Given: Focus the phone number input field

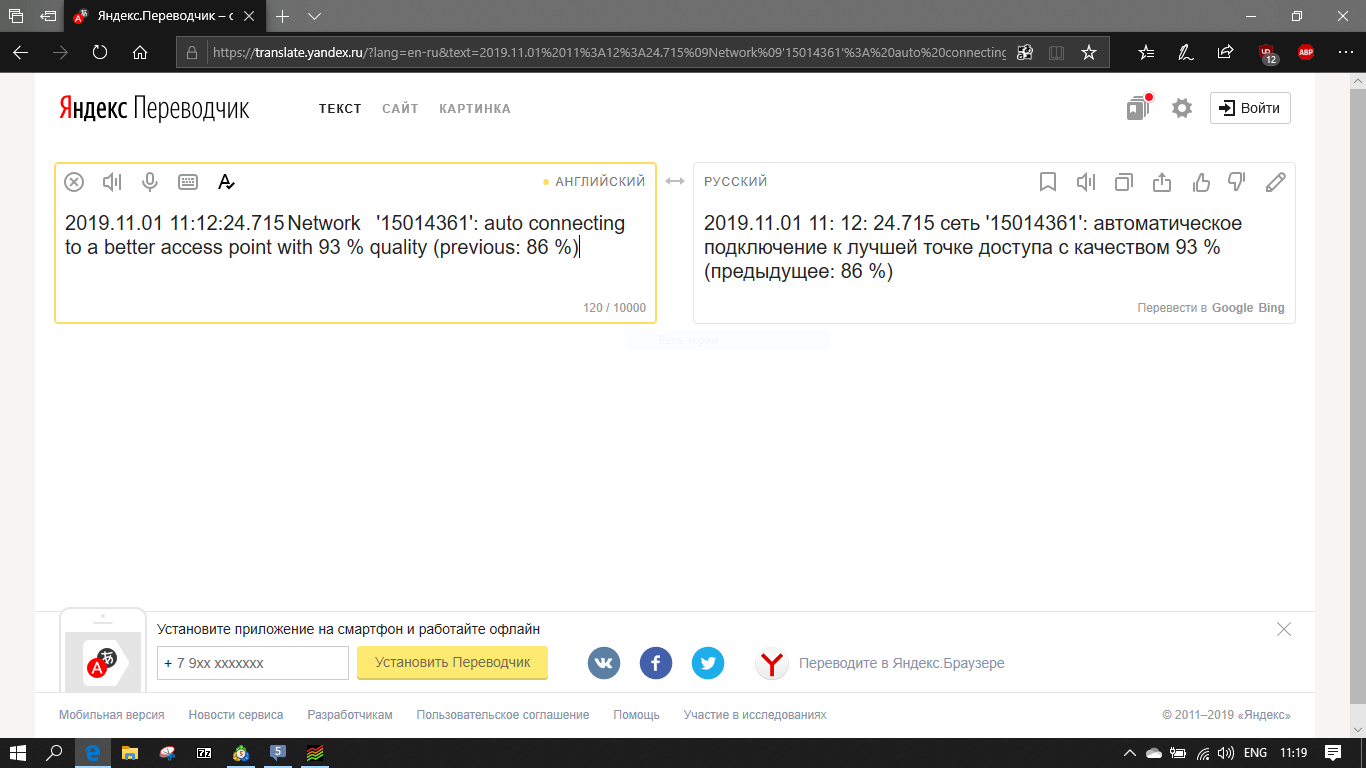Looking at the screenshot, I should click(253, 663).
